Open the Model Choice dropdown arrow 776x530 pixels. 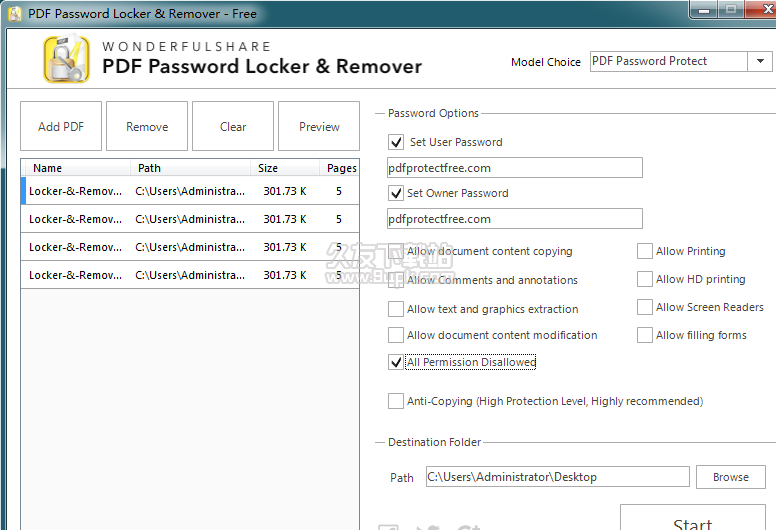(760, 61)
